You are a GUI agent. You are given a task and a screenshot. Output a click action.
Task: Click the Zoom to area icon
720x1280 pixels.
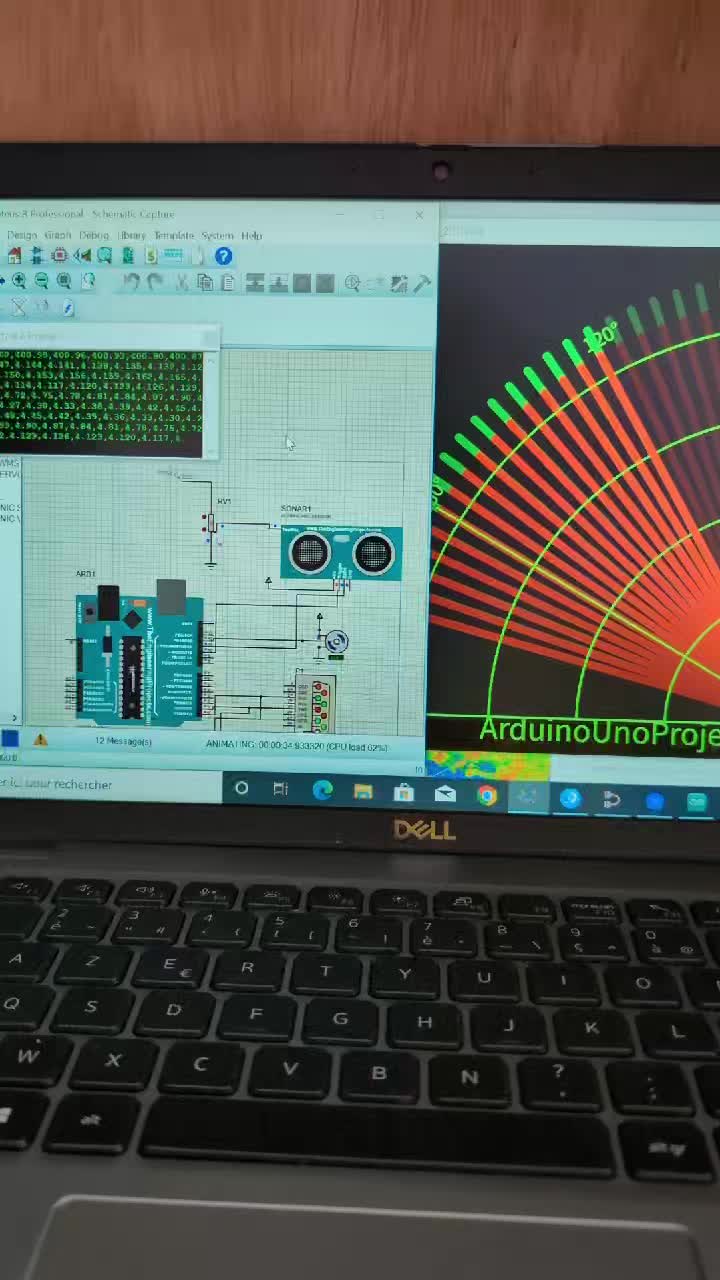[x=87, y=282]
